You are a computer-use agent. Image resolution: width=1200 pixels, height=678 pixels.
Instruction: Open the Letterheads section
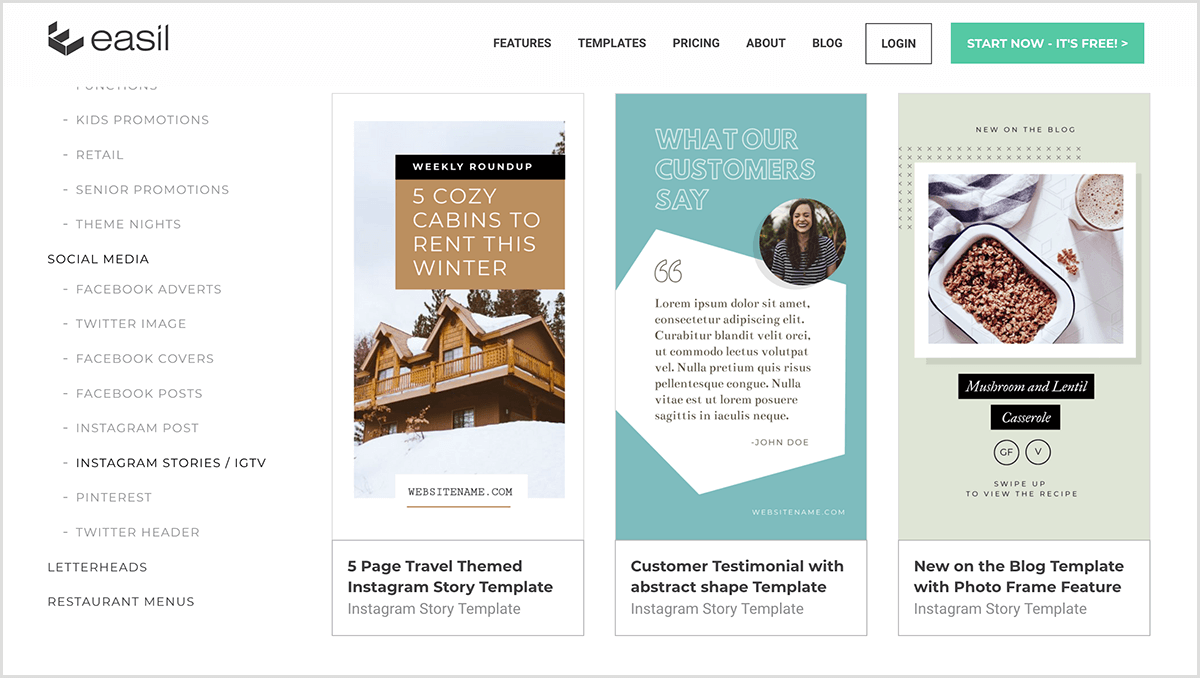click(97, 567)
